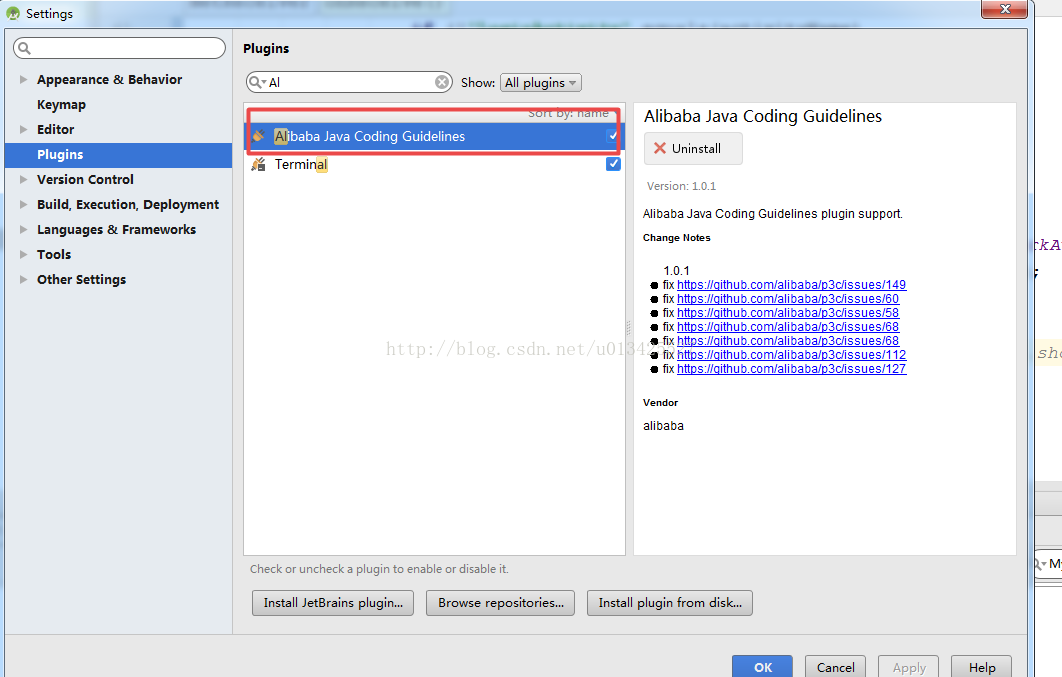Screen dimensions: 1062x677
Task: Select Alibaba Java Coding Guidelines row
Action: coord(434,136)
